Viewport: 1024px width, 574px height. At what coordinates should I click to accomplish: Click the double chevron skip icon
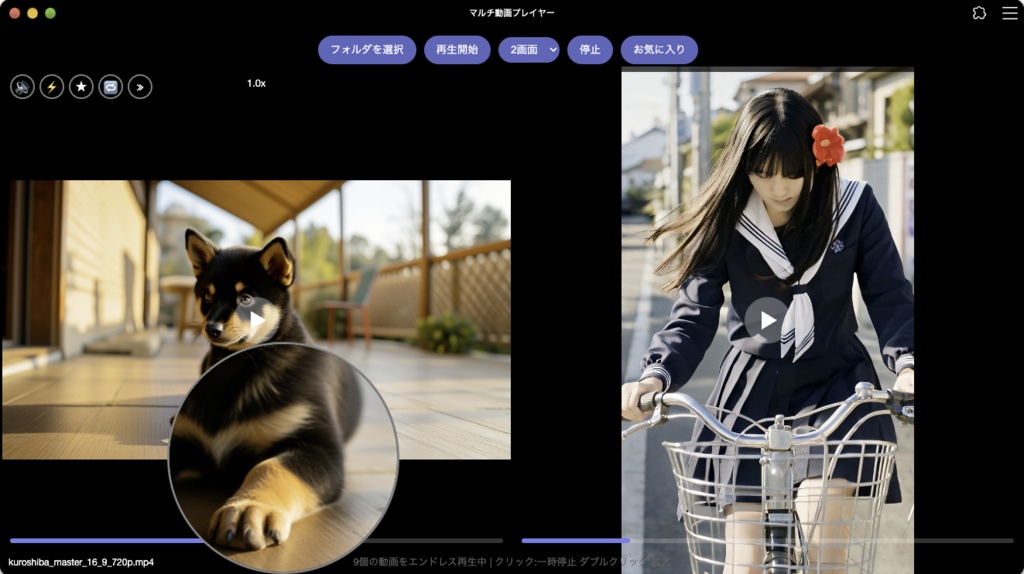pyautogui.click(x=140, y=87)
